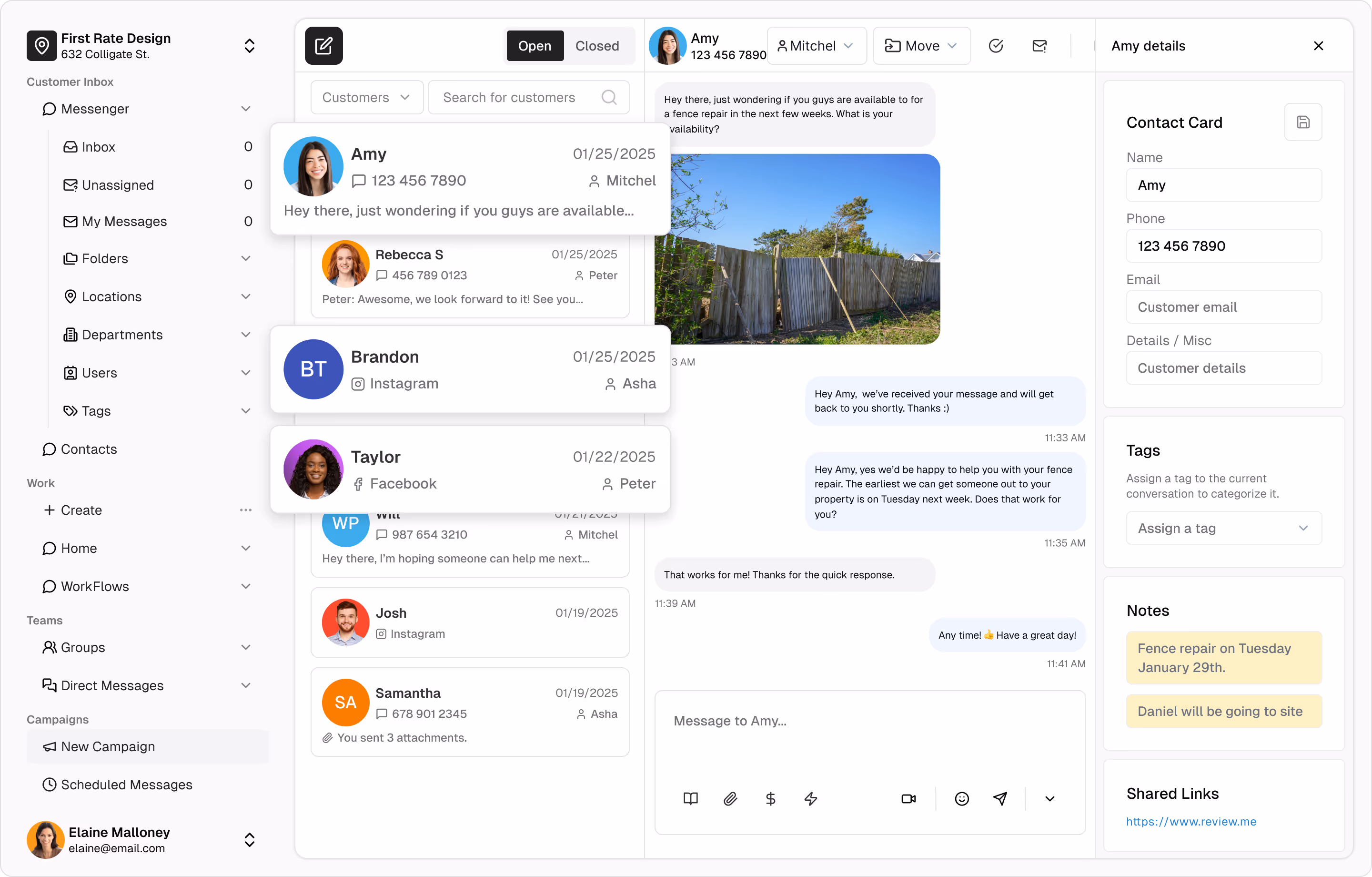Open the emoji picker
The width and height of the screenshot is (1372, 877).
click(961, 798)
